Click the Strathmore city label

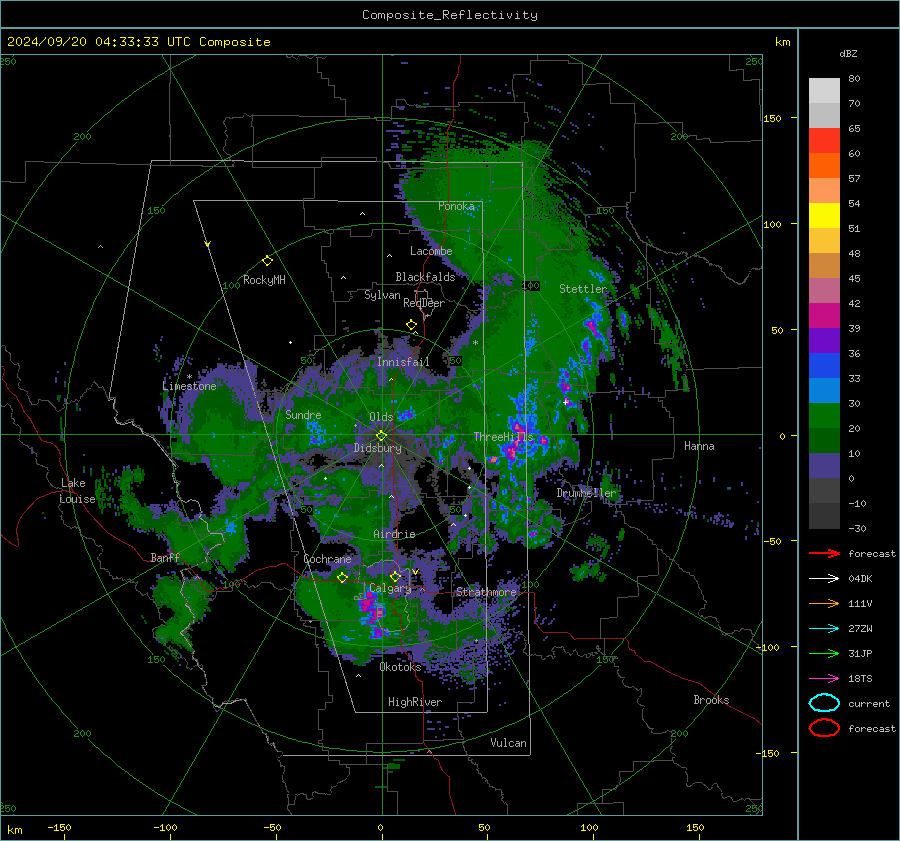point(486,592)
